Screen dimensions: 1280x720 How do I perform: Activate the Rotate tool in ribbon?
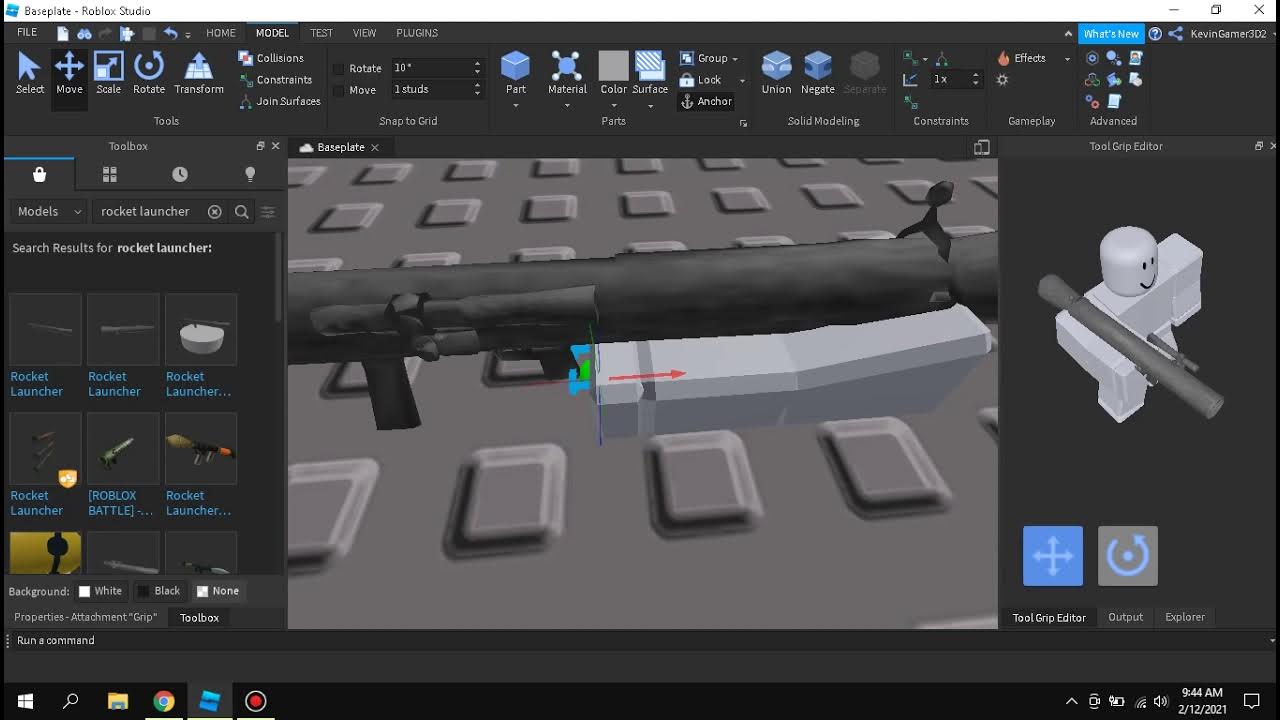(148, 74)
